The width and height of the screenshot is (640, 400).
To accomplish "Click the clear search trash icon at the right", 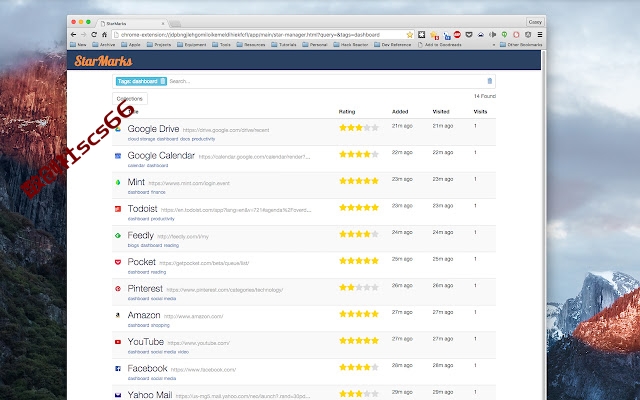I will tap(490, 81).
